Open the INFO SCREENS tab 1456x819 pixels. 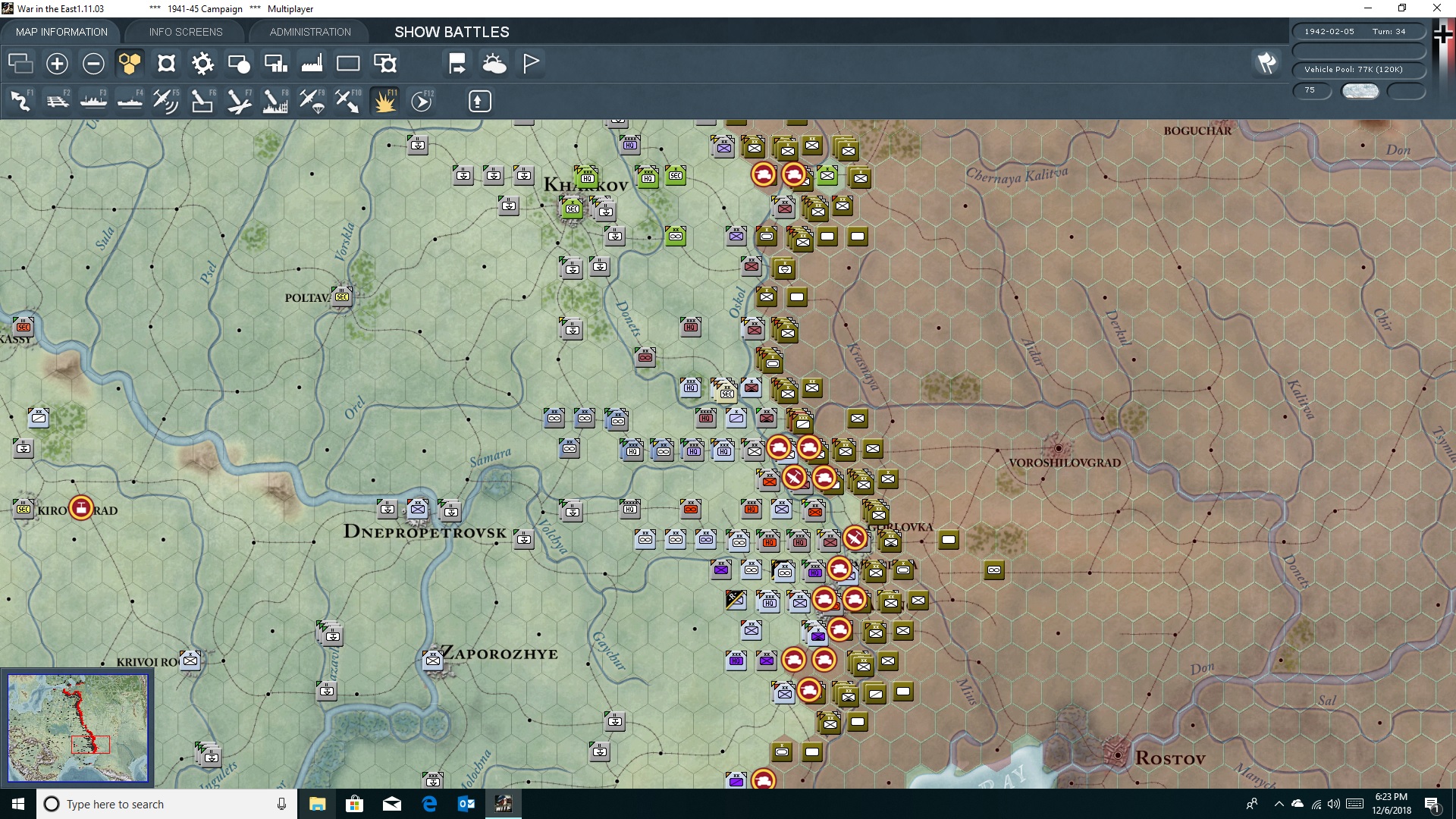tap(186, 32)
